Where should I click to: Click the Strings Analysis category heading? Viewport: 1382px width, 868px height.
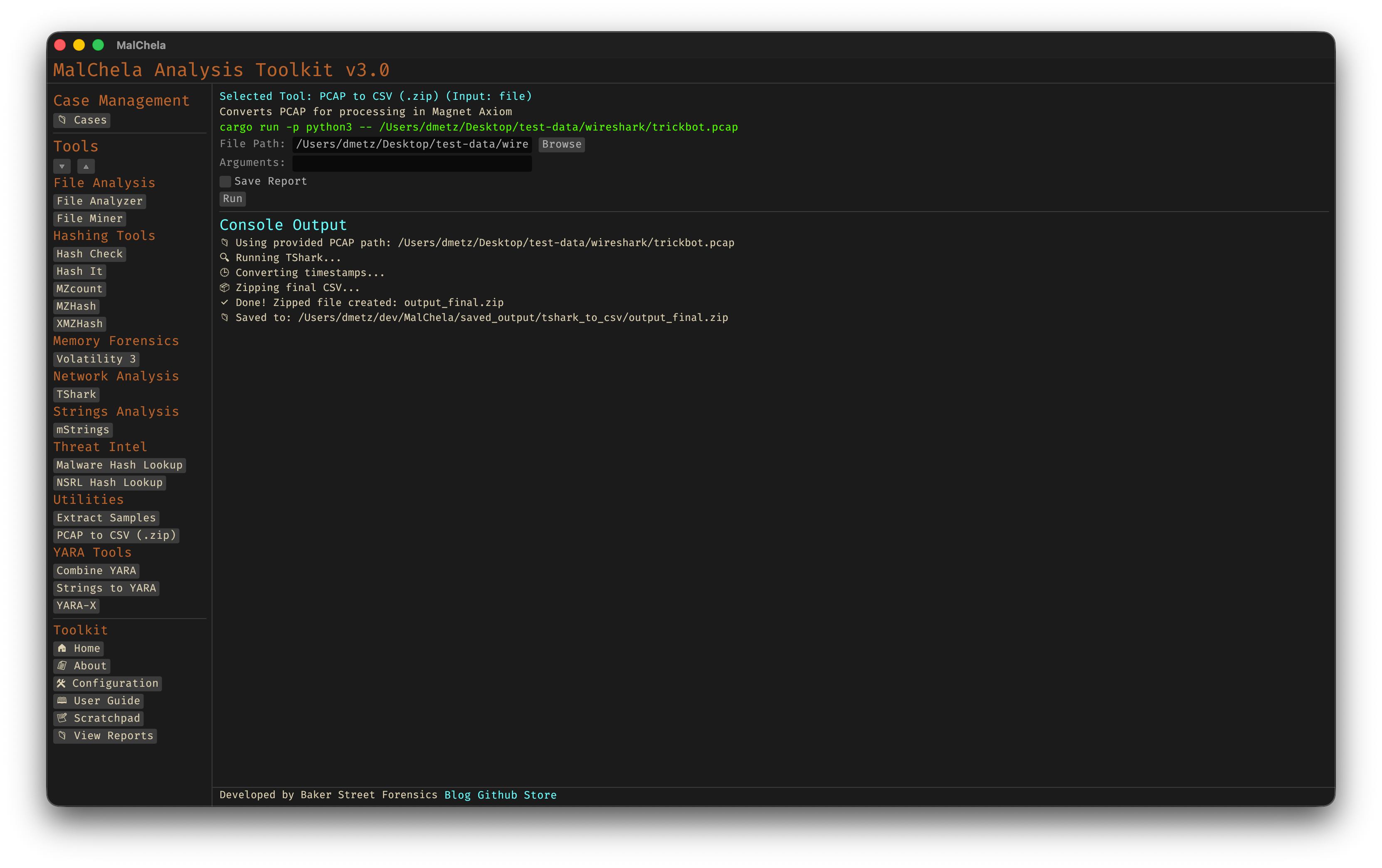(x=116, y=411)
